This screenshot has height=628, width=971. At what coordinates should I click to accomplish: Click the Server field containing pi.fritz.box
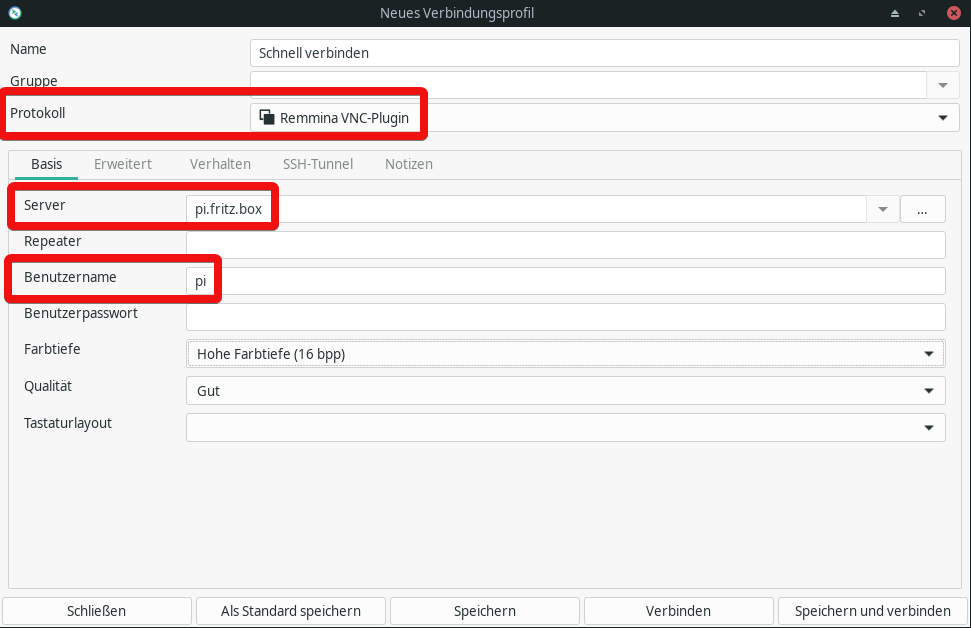tap(526, 209)
